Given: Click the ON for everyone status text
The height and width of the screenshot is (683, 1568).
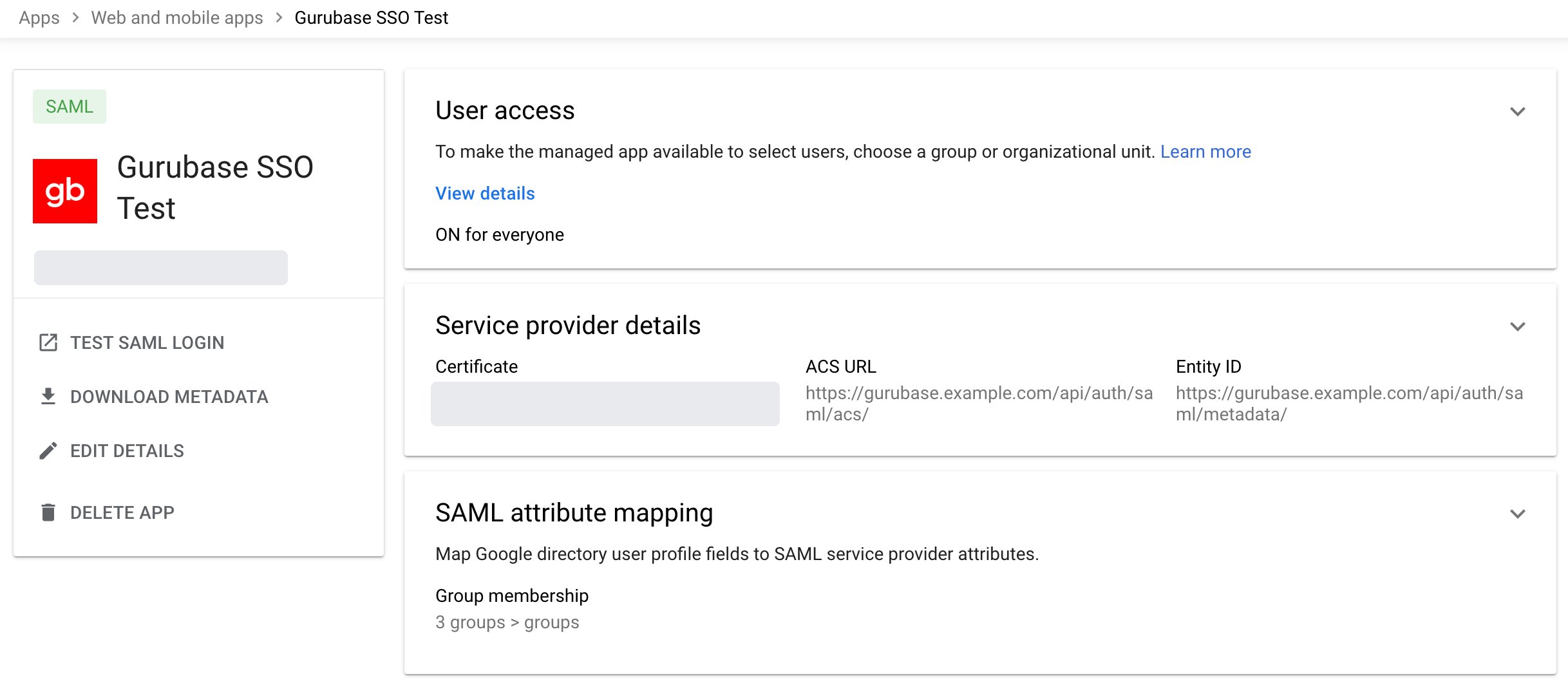Looking at the screenshot, I should click(500, 235).
